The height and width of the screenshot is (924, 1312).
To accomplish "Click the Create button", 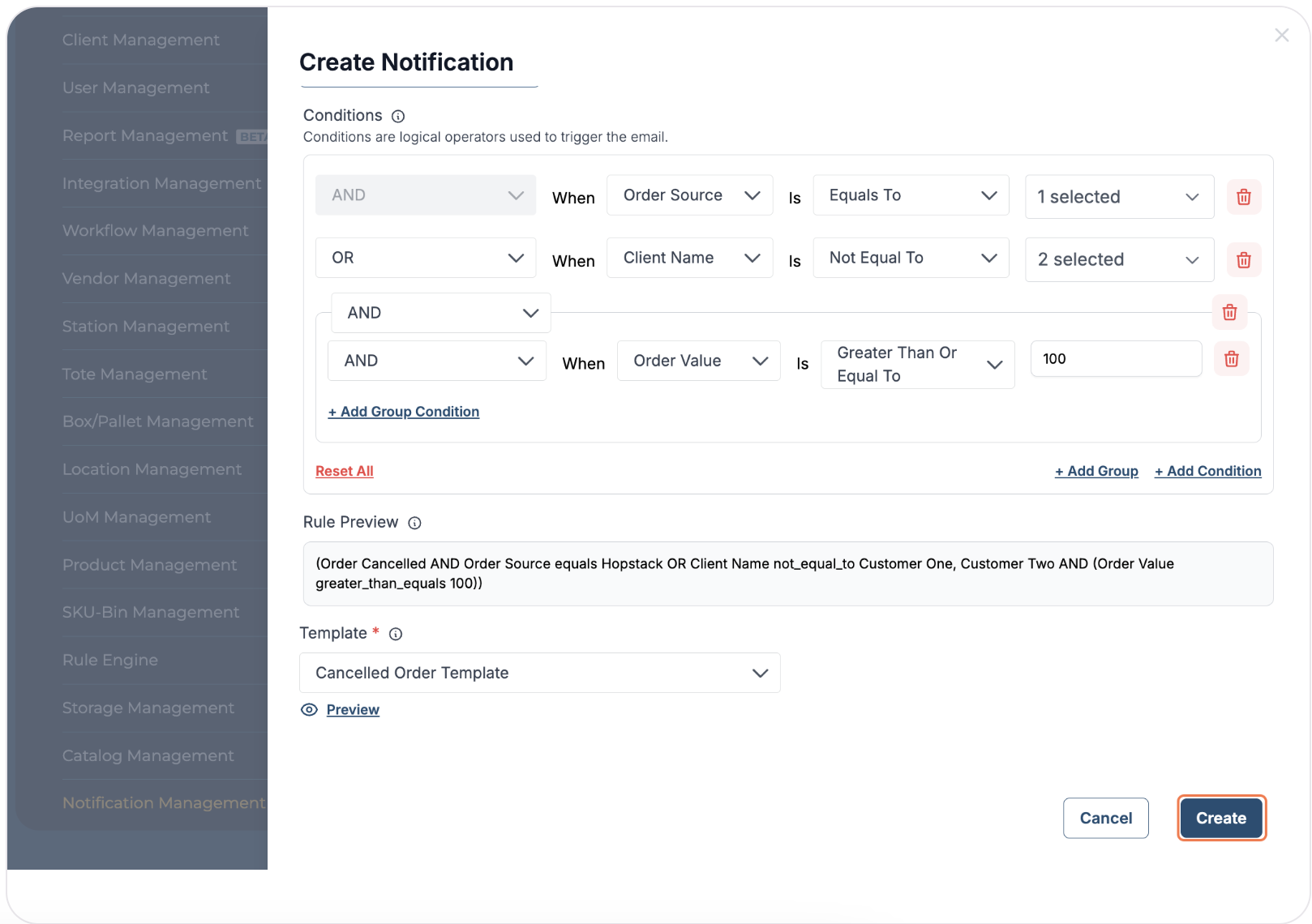I will 1220,819.
